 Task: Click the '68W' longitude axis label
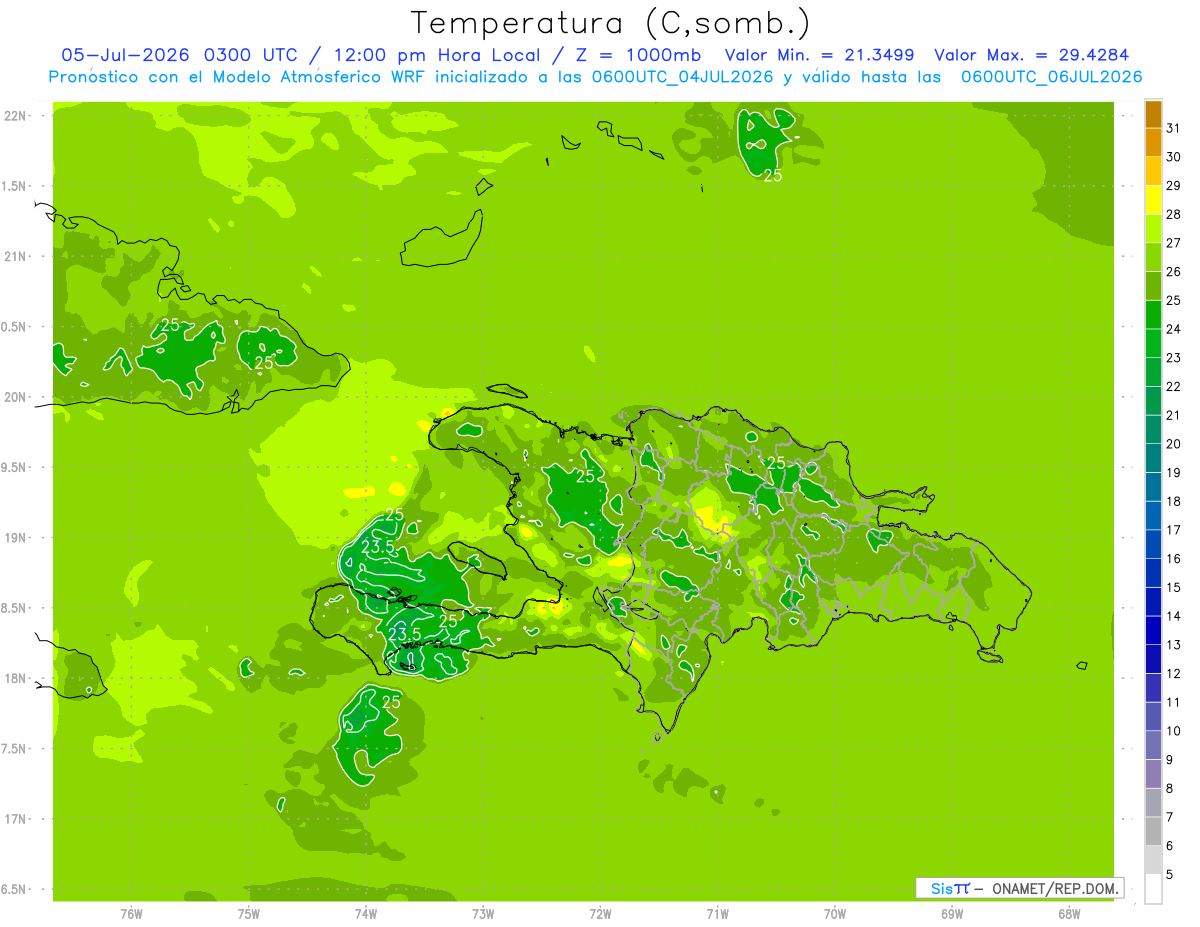tap(1069, 914)
